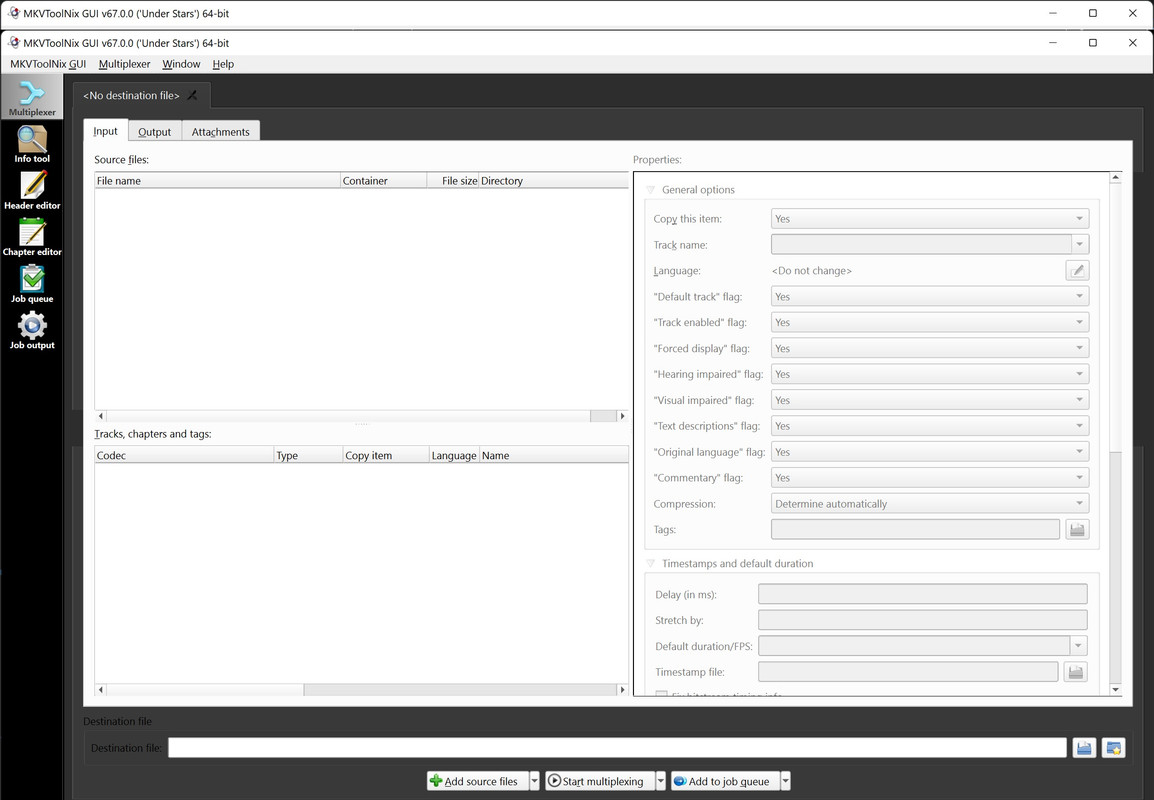Browse for the destination file
The width and height of the screenshot is (1154, 800).
[1084, 748]
